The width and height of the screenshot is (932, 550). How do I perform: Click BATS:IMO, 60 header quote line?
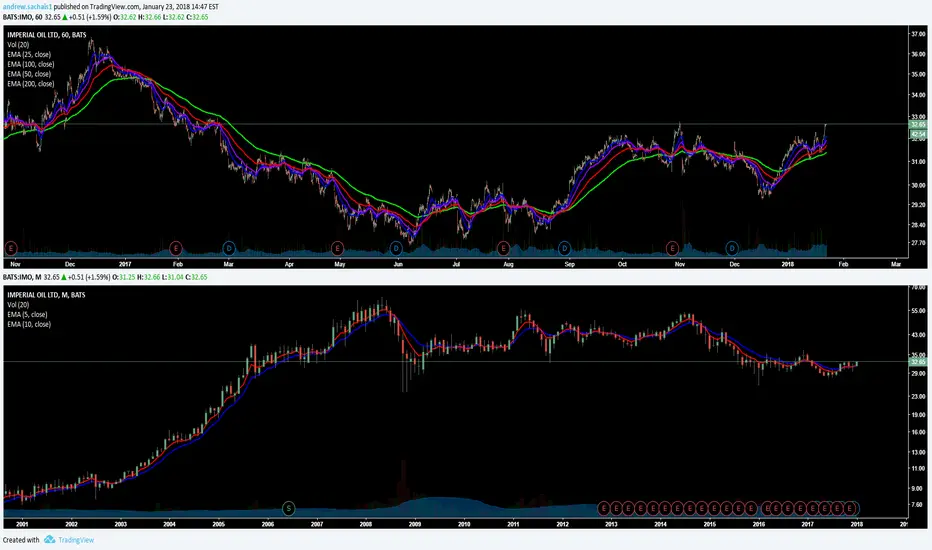[105, 17]
